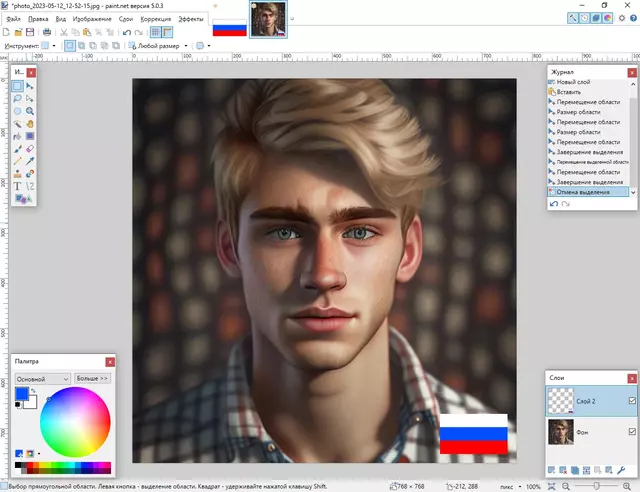Image resolution: width=640 pixels, height=492 pixels.
Task: Toggle Layers window button at top right
Action: coord(596,18)
